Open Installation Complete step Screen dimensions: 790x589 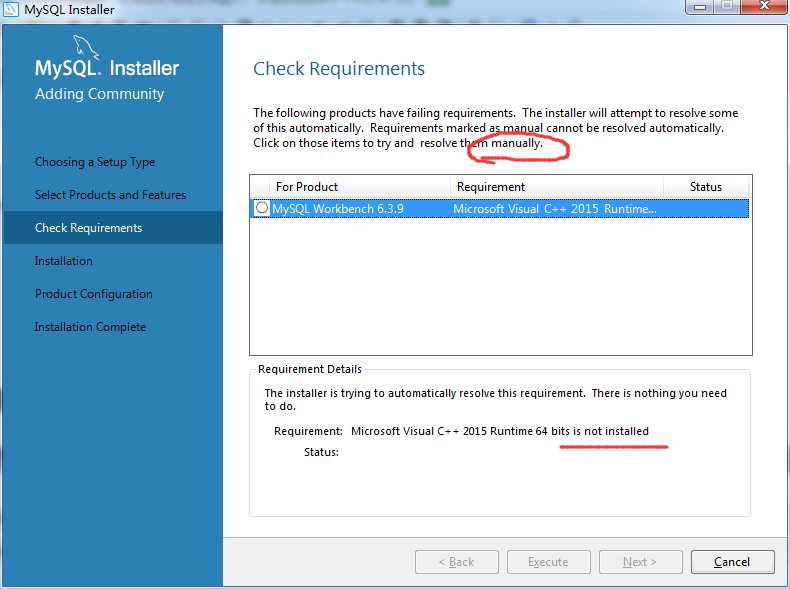click(90, 327)
